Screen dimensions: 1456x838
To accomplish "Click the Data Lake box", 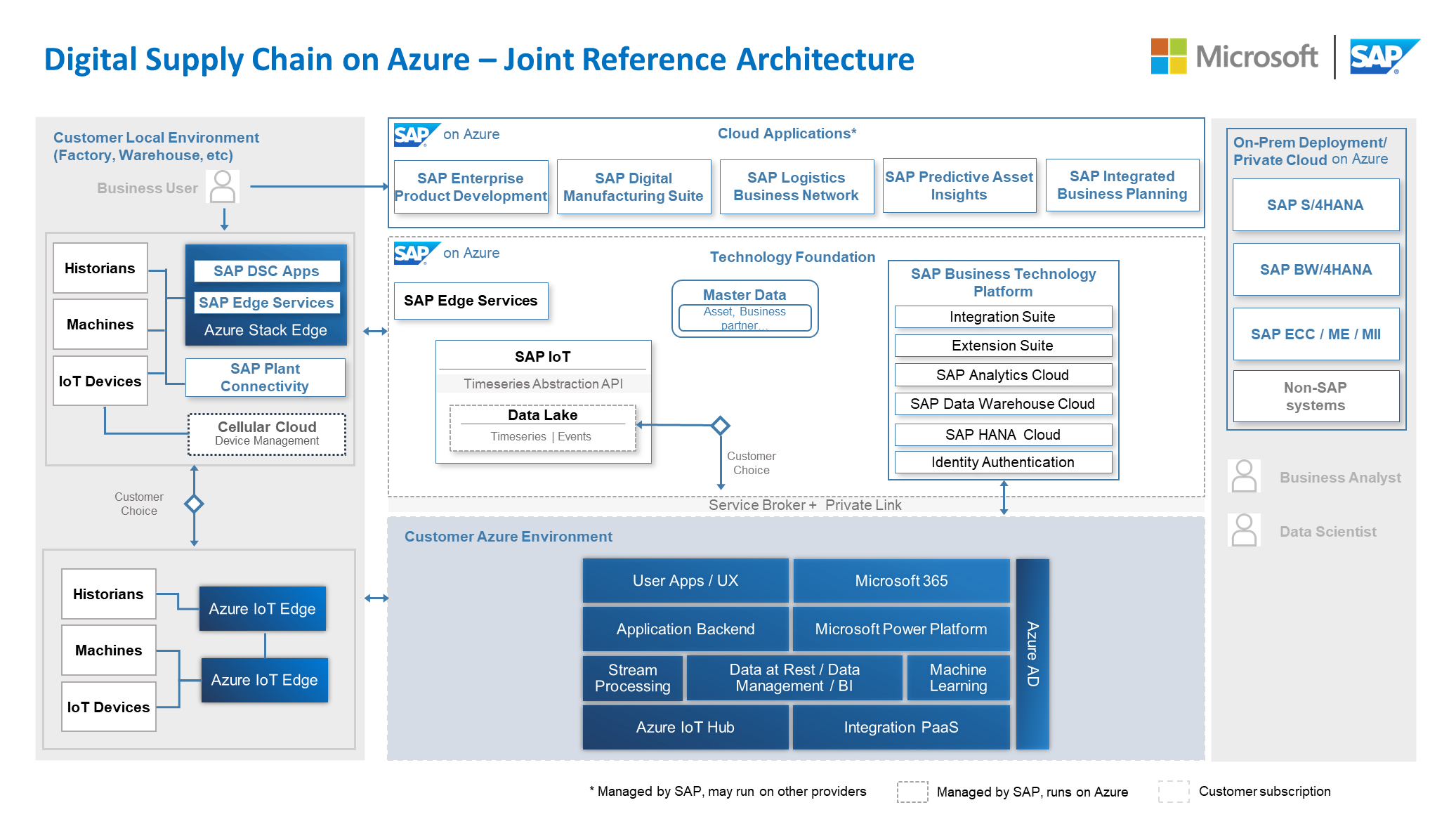I will click(x=542, y=428).
